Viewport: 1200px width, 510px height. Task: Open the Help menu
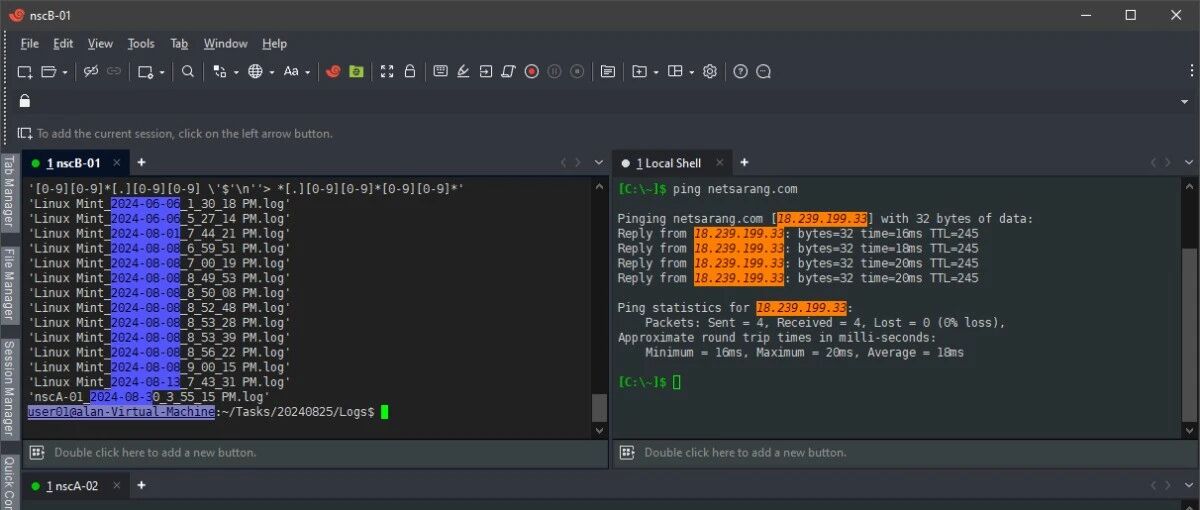274,44
